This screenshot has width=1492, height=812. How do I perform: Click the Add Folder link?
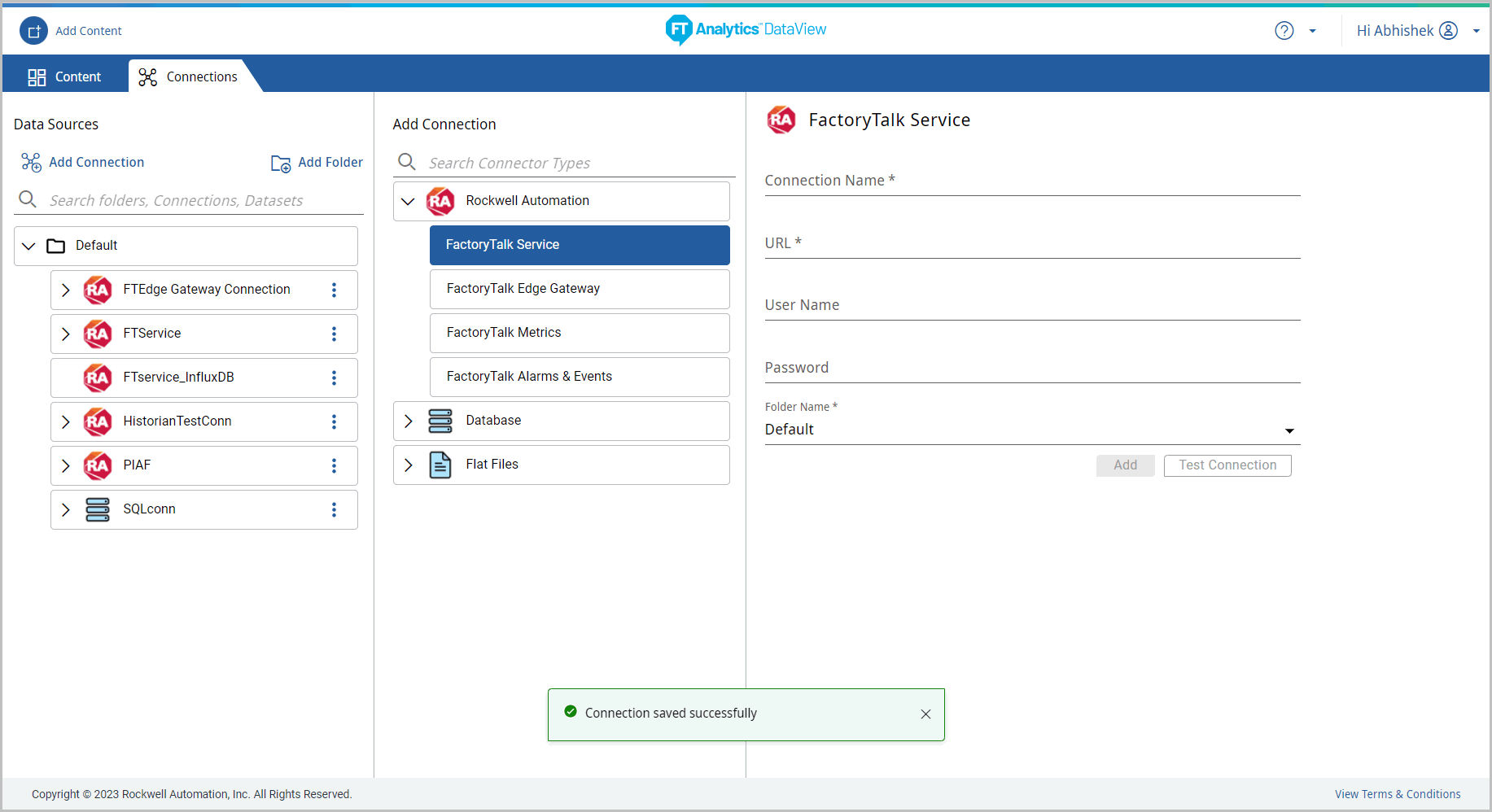pos(330,162)
